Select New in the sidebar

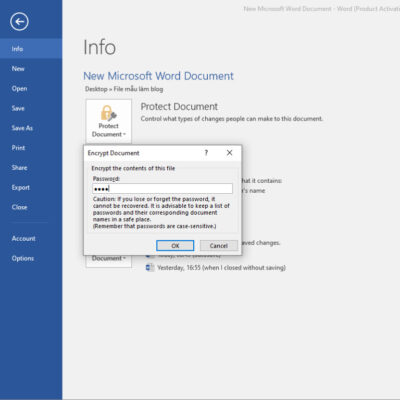click(x=31, y=69)
